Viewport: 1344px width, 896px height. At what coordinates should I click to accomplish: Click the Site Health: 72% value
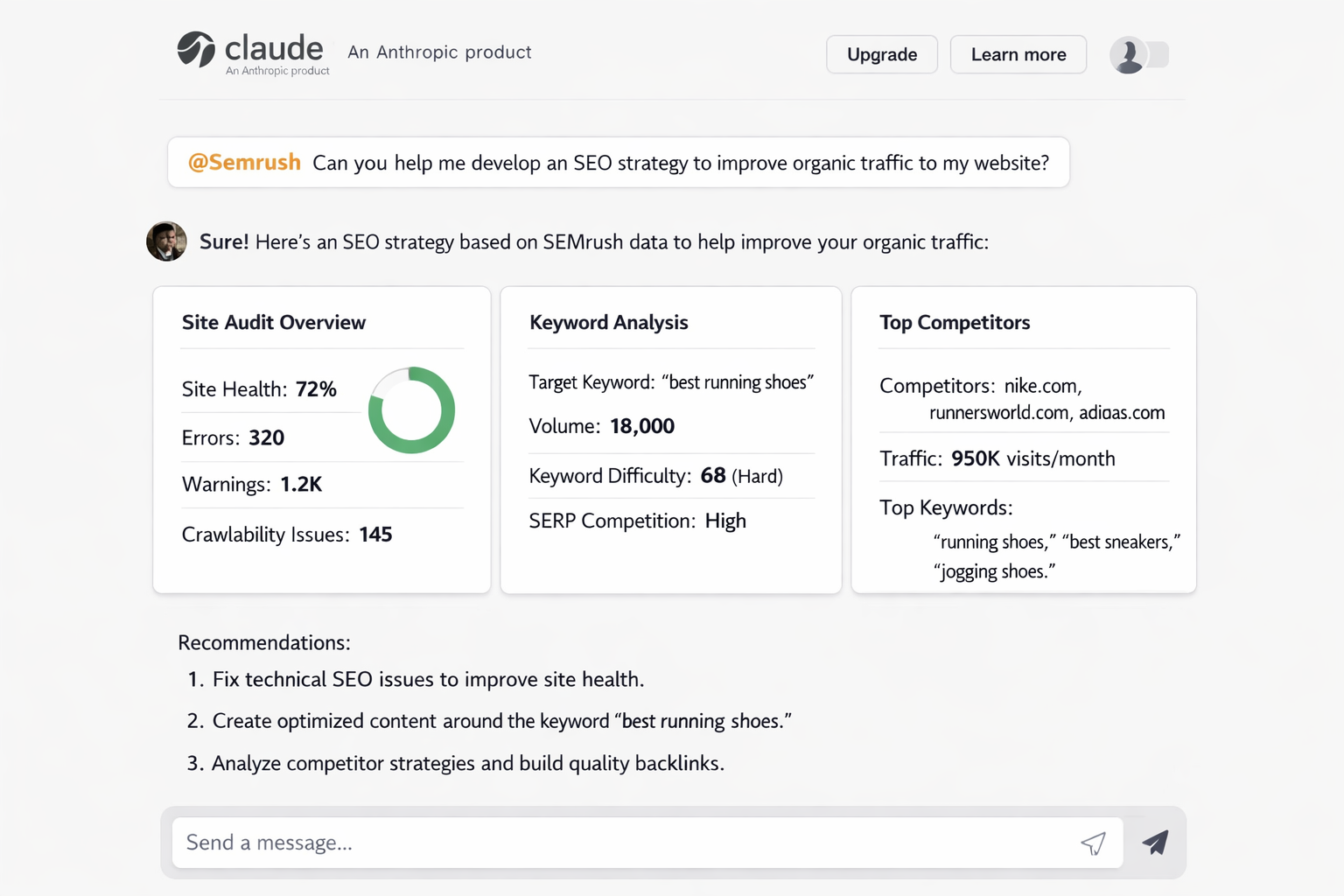[259, 389]
